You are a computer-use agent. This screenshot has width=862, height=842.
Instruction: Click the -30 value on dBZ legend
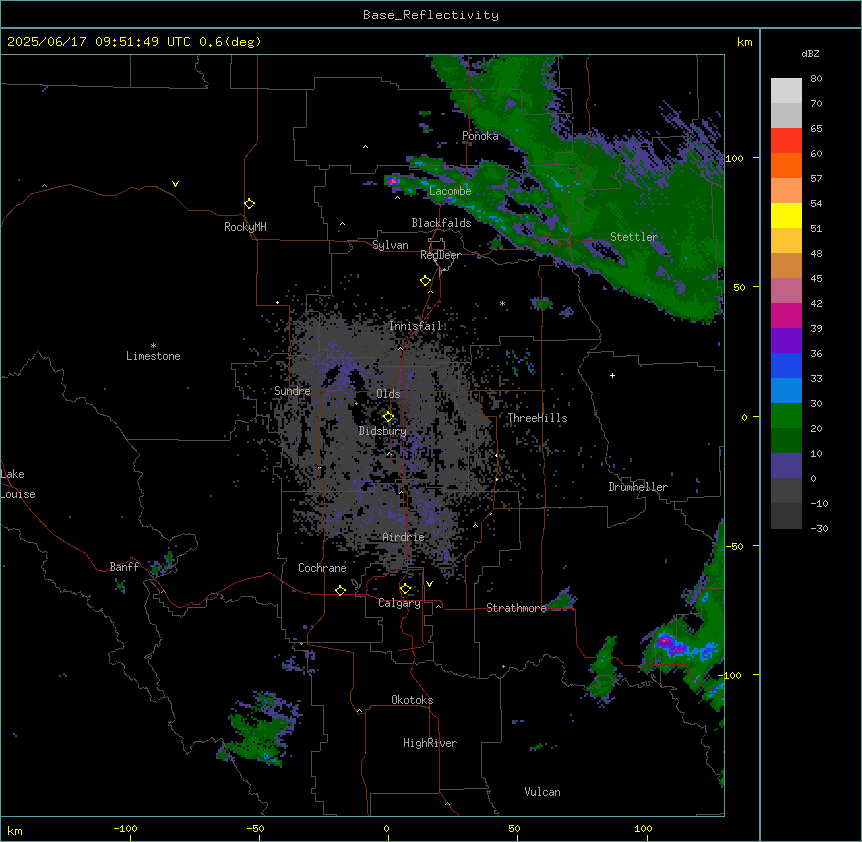[819, 529]
